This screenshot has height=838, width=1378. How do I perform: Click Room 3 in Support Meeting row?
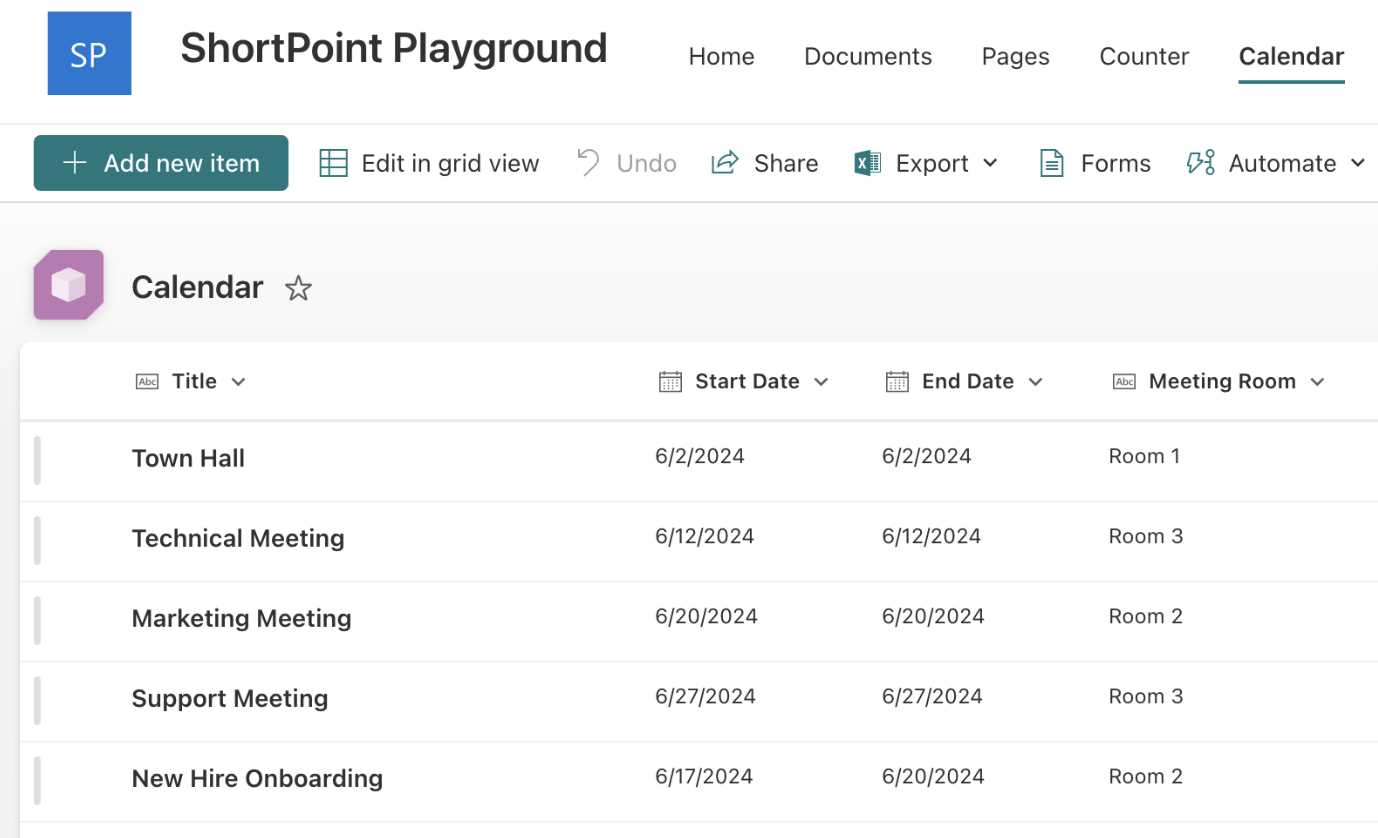(1146, 696)
